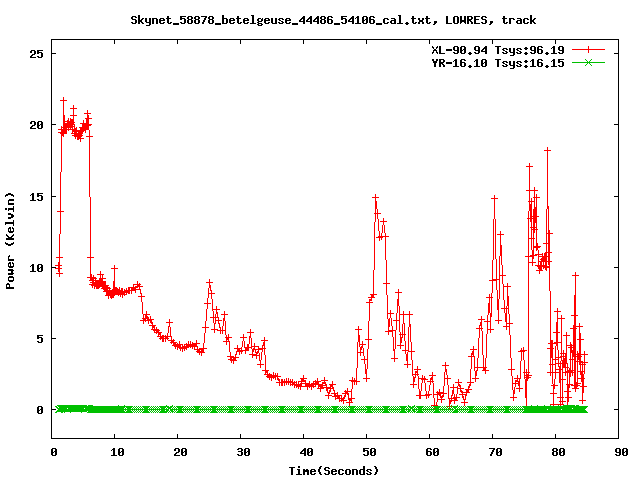Click y-axis tick label 20
Screen dimensions: 640x480
(36, 125)
